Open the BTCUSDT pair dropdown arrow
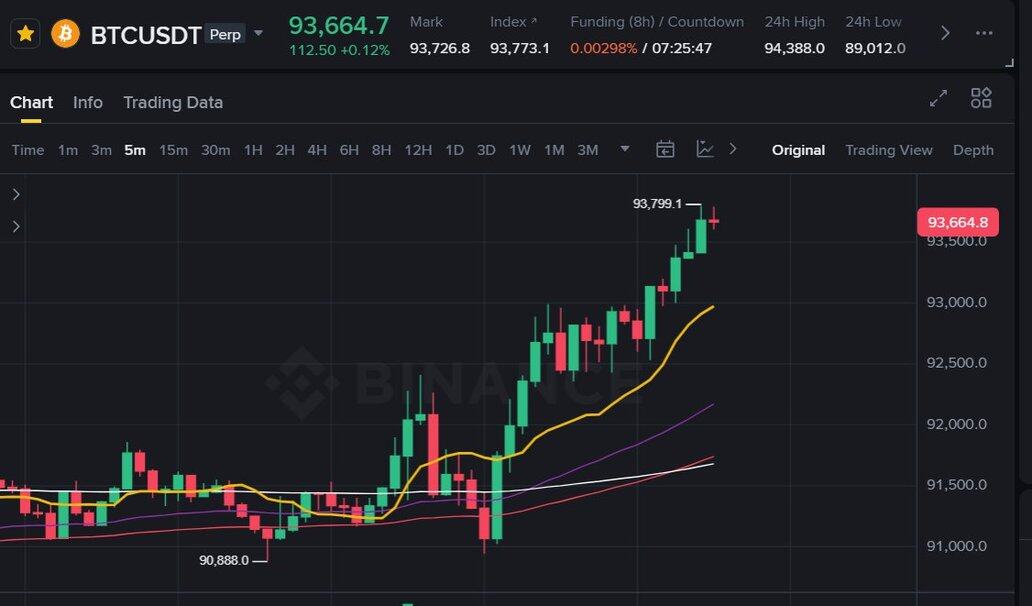Viewport: 1032px width, 606px height. point(258,33)
